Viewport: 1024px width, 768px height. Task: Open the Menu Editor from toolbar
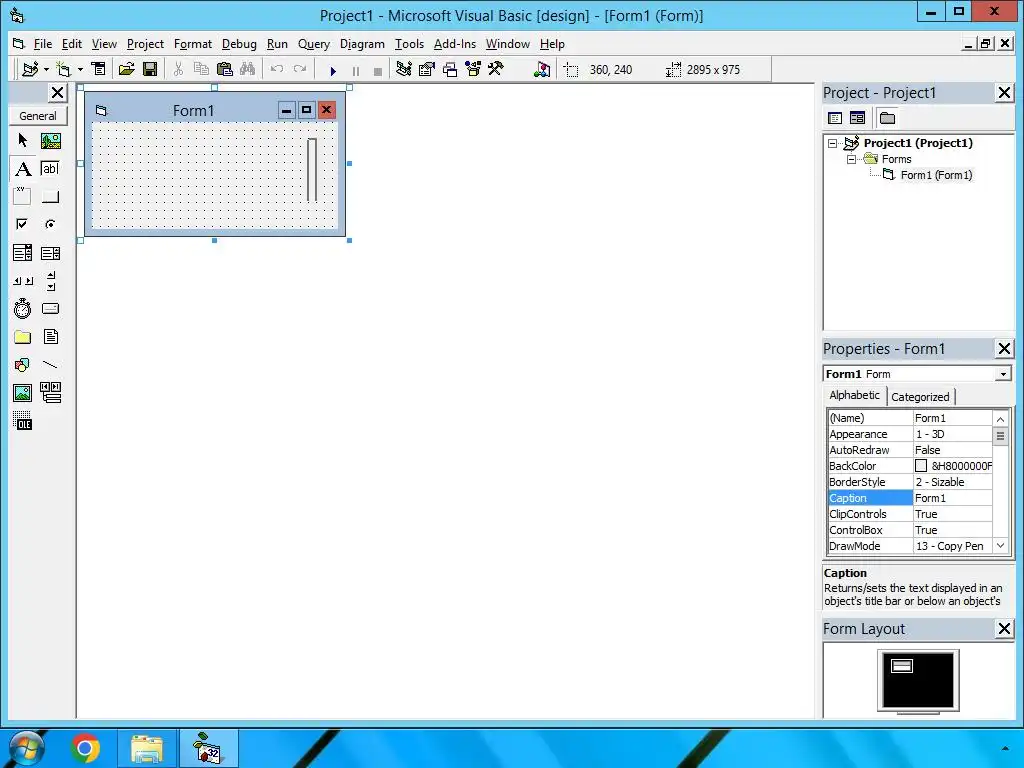(98, 69)
